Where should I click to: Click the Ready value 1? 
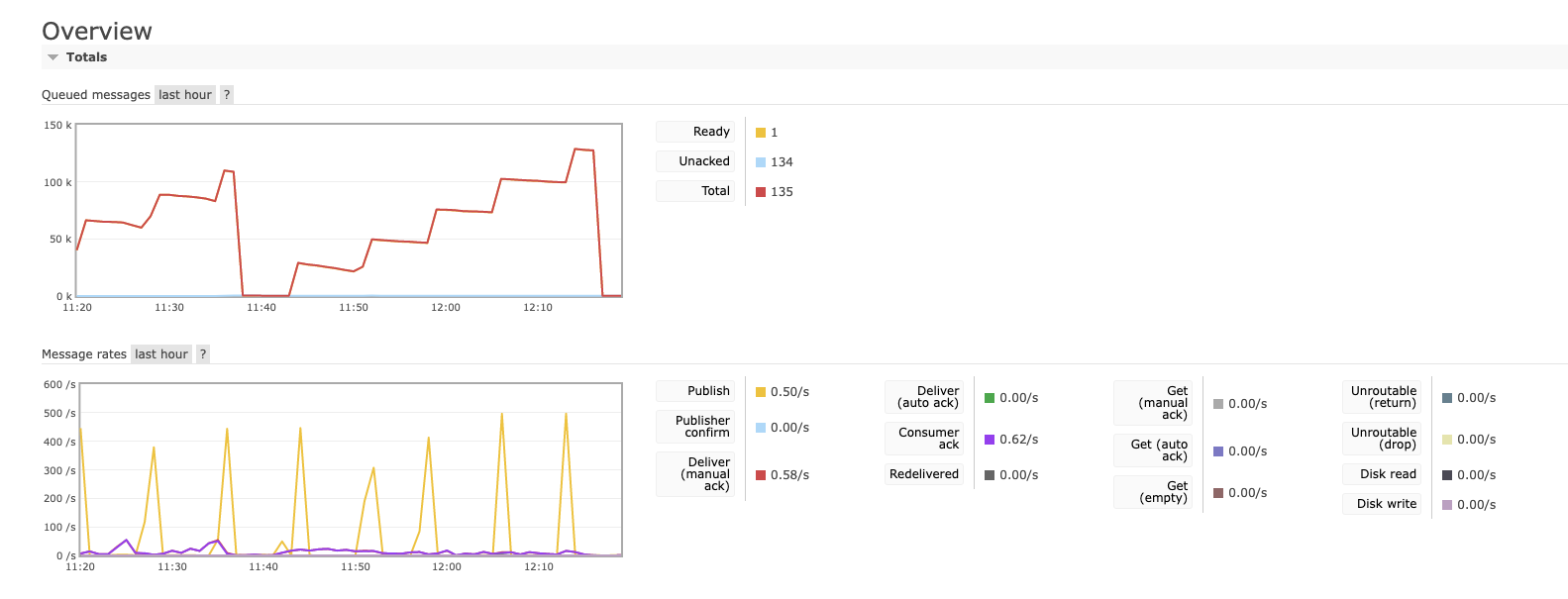775,133
